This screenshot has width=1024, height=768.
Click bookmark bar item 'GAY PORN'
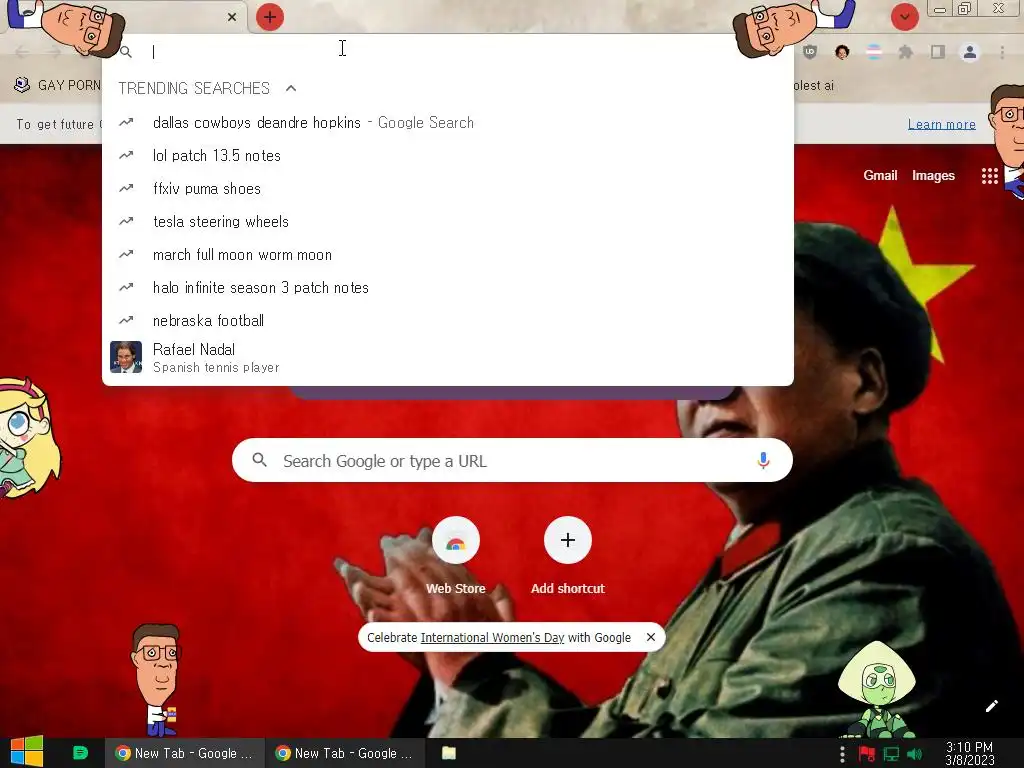point(57,85)
